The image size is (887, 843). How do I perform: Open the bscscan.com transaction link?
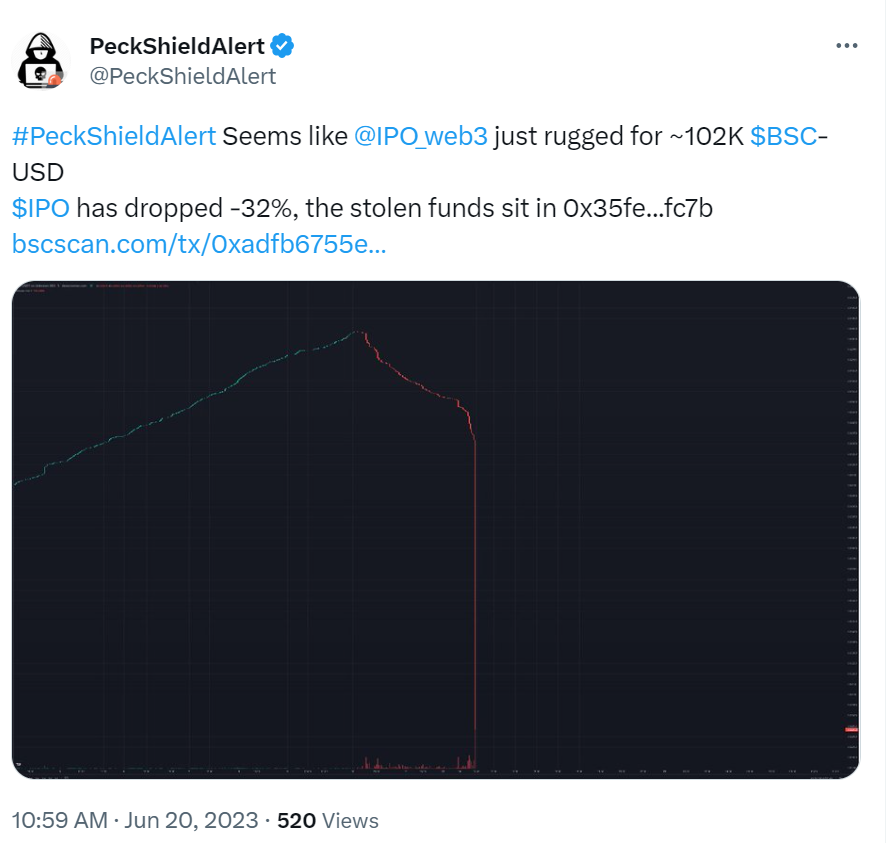tap(198, 244)
